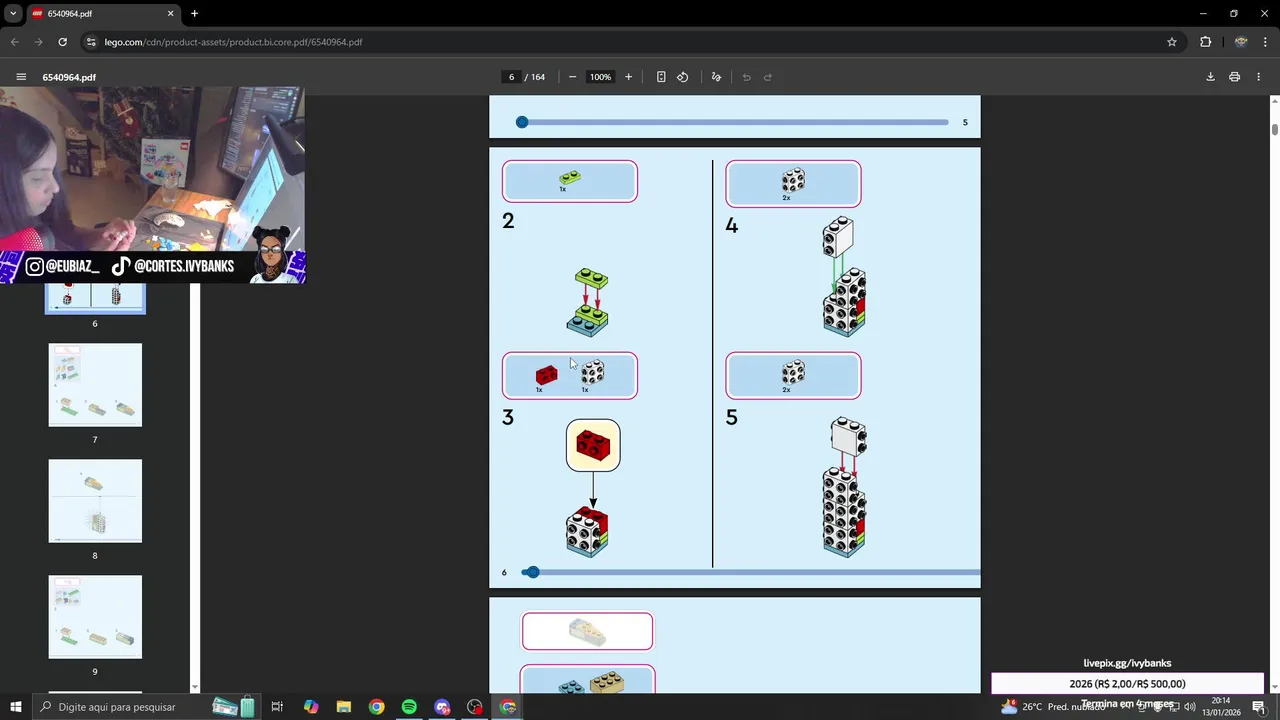Select page 9 thumbnail in sidebar
The height and width of the screenshot is (720, 1280).
pyautogui.click(x=95, y=617)
